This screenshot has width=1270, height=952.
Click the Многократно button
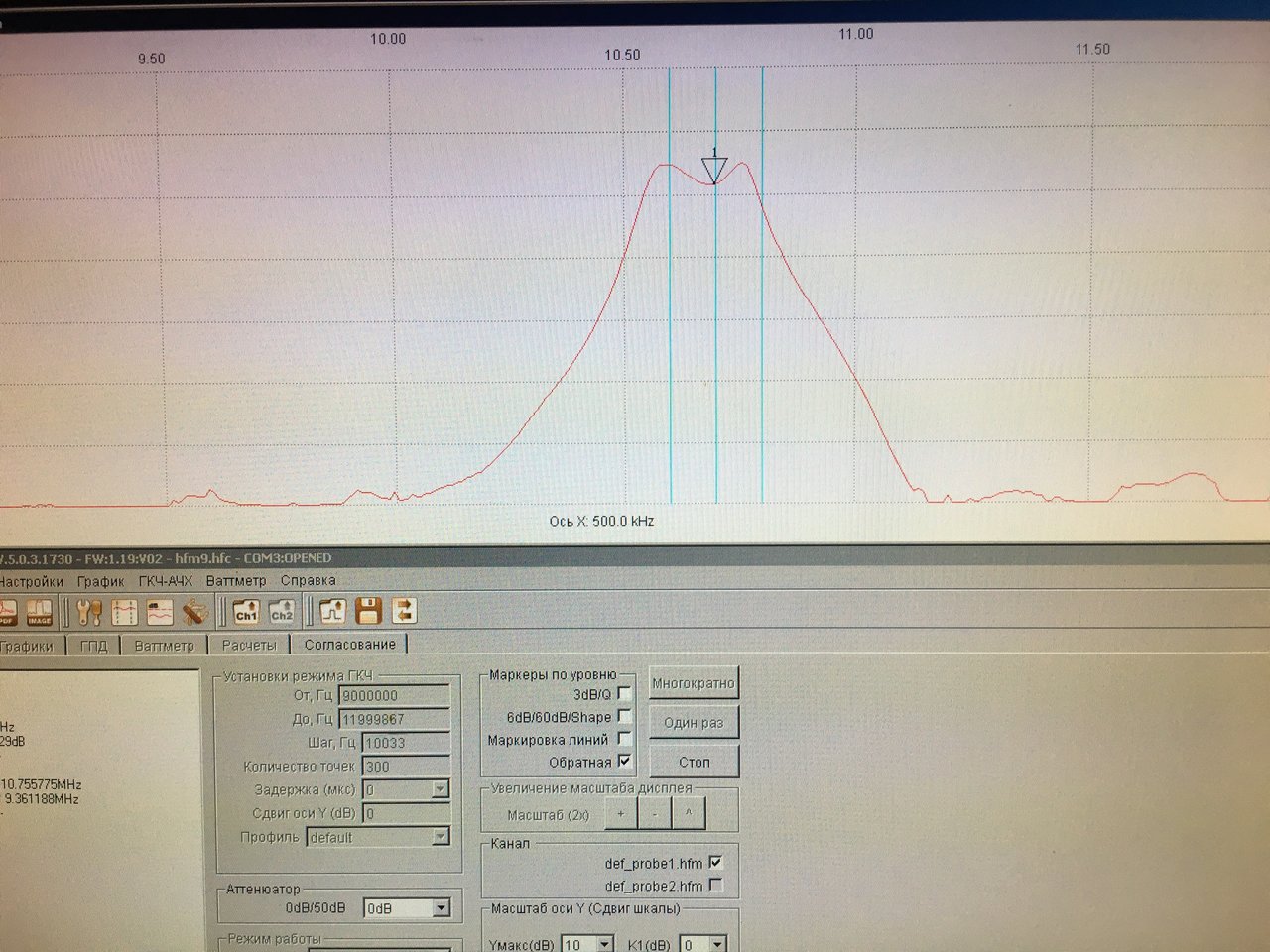694,683
